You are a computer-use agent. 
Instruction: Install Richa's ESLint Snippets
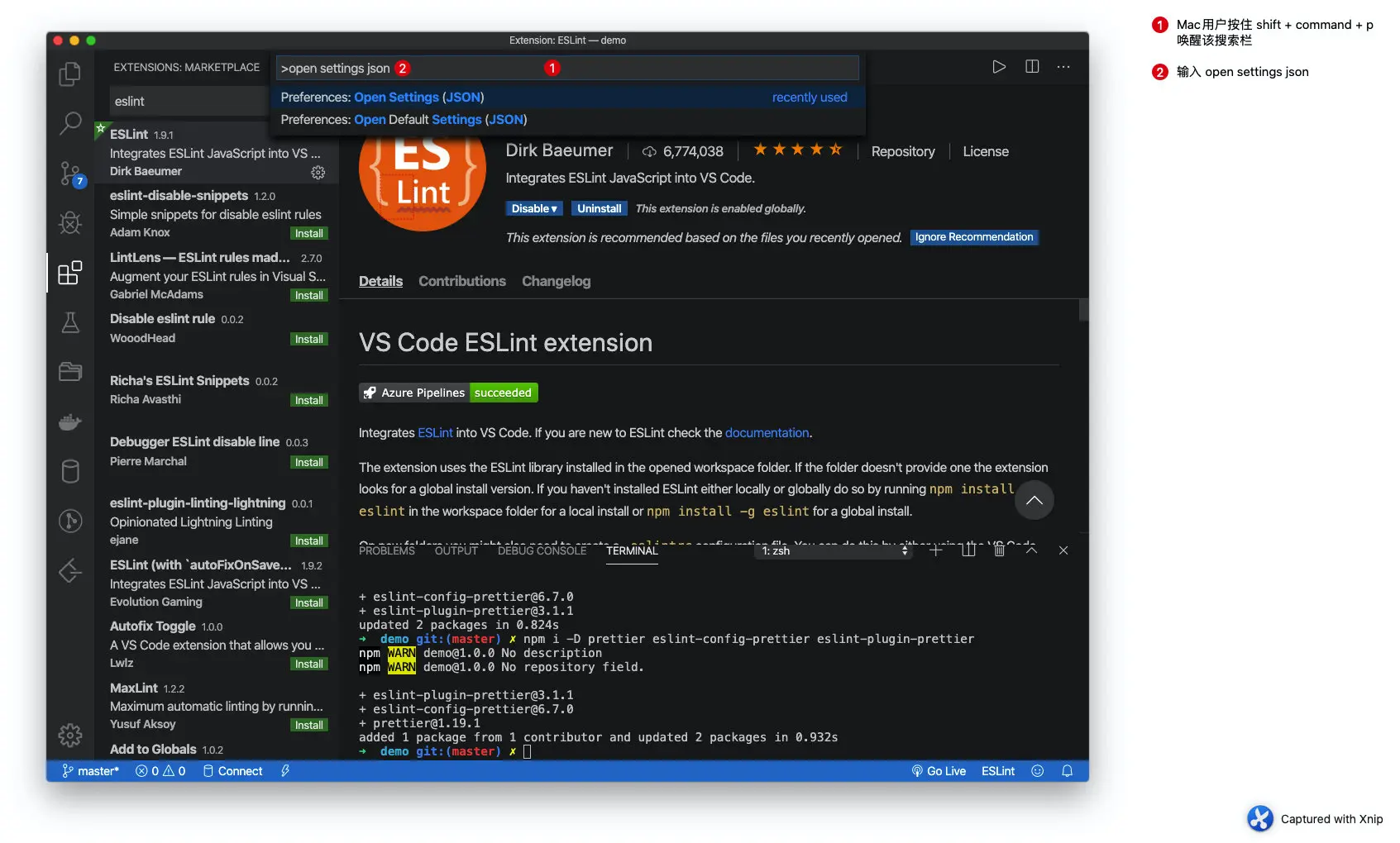[309, 401]
